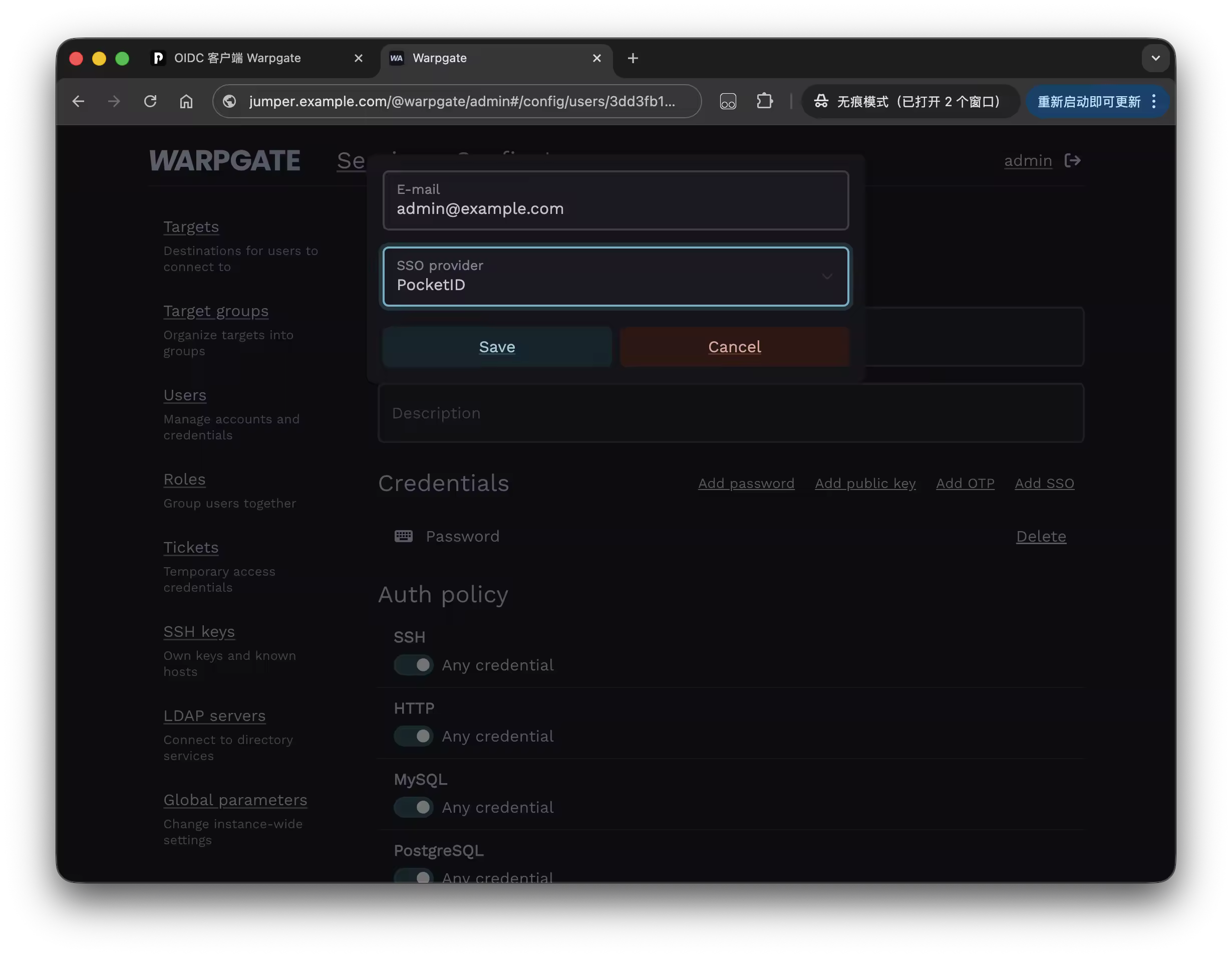Click the Add public key link
Image resolution: width=1232 pixels, height=957 pixels.
coord(865,484)
